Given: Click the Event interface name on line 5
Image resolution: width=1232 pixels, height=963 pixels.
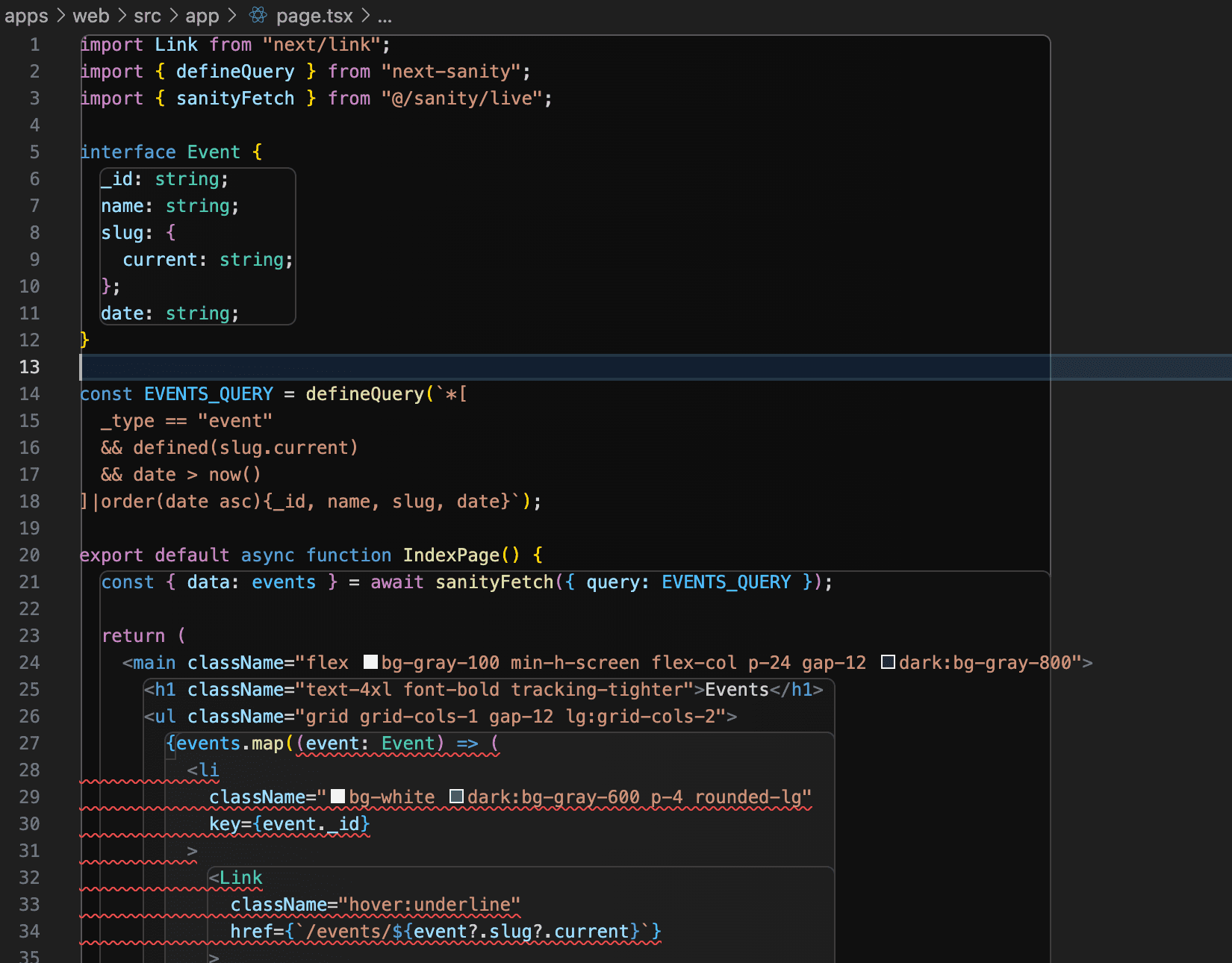Looking at the screenshot, I should pos(214,152).
